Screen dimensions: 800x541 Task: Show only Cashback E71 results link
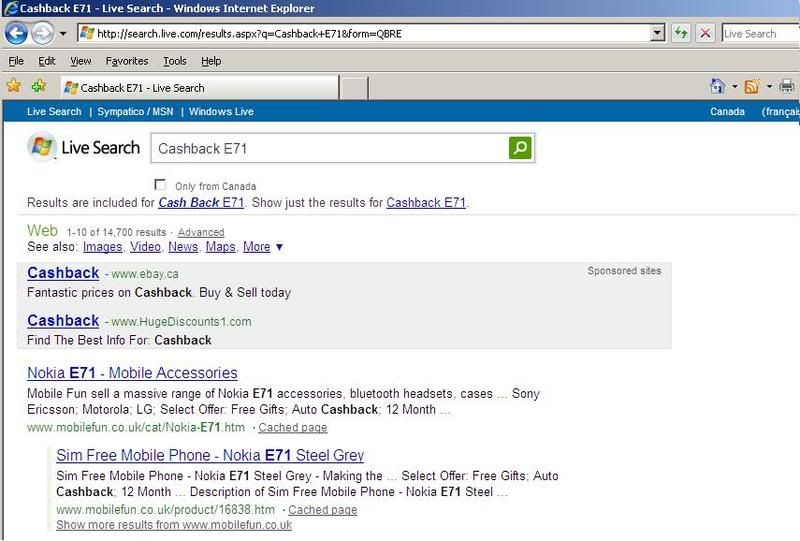coord(426,203)
